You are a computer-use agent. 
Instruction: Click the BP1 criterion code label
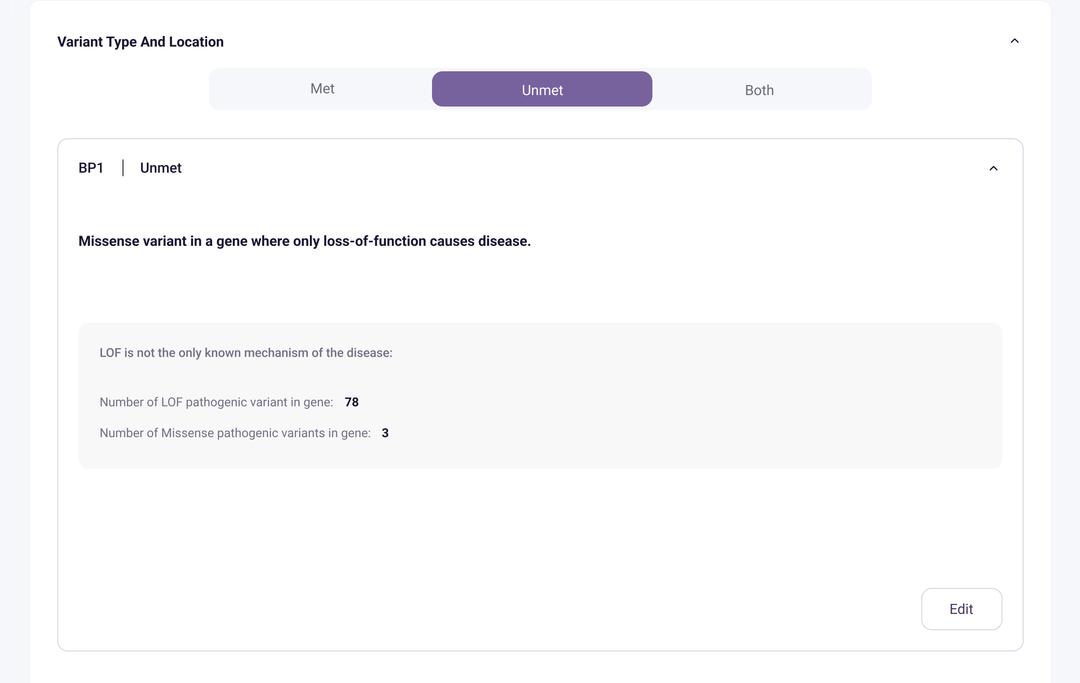[91, 168]
